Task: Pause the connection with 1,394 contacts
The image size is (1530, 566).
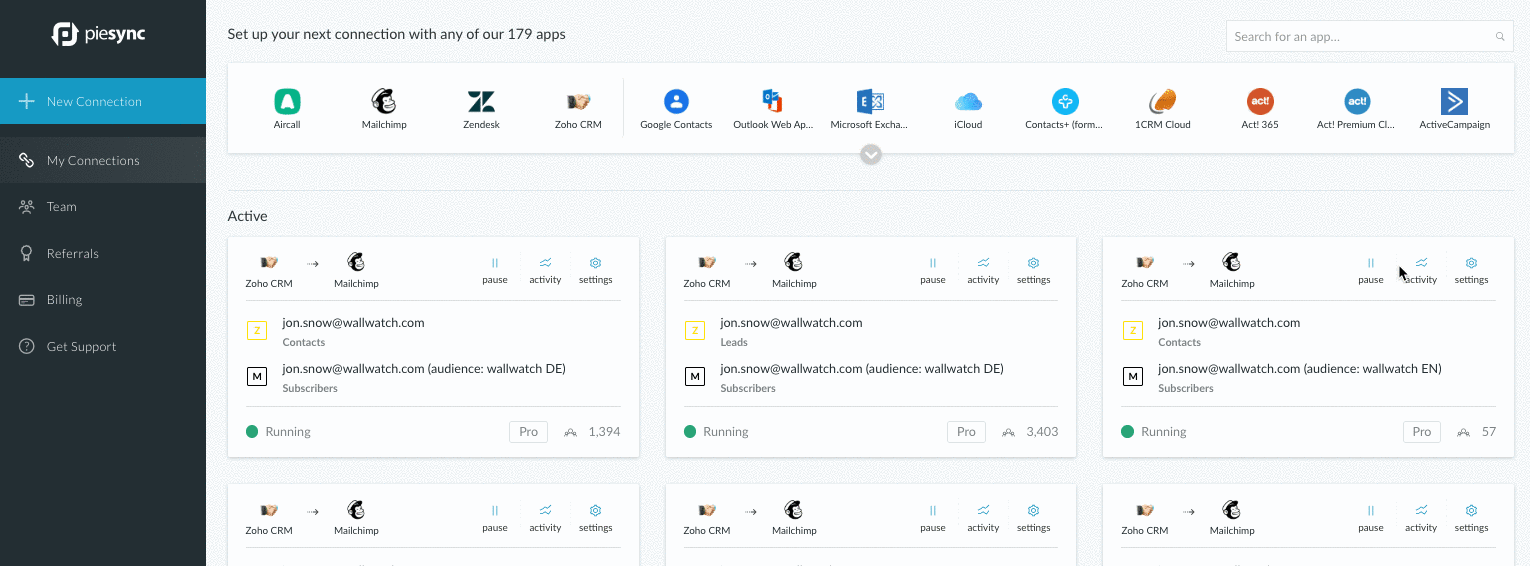Action: tap(494, 270)
